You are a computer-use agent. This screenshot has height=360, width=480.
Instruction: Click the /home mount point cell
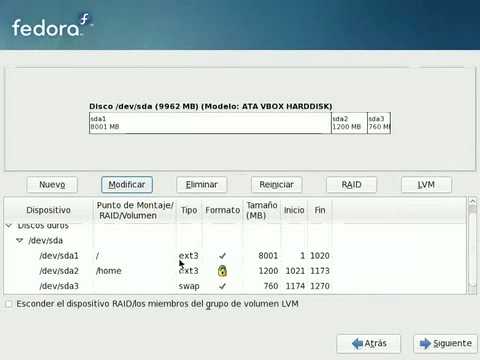click(109, 271)
